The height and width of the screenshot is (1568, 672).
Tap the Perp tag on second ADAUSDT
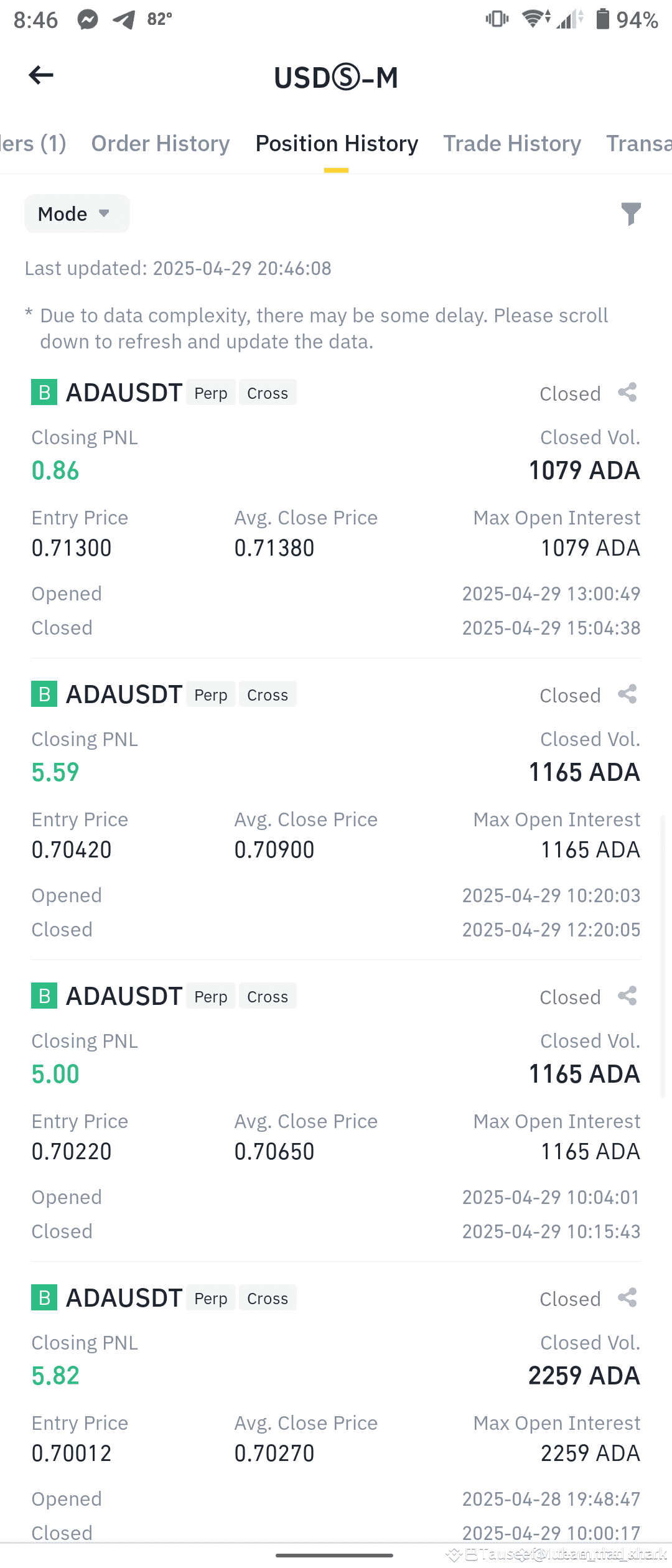pos(211,694)
